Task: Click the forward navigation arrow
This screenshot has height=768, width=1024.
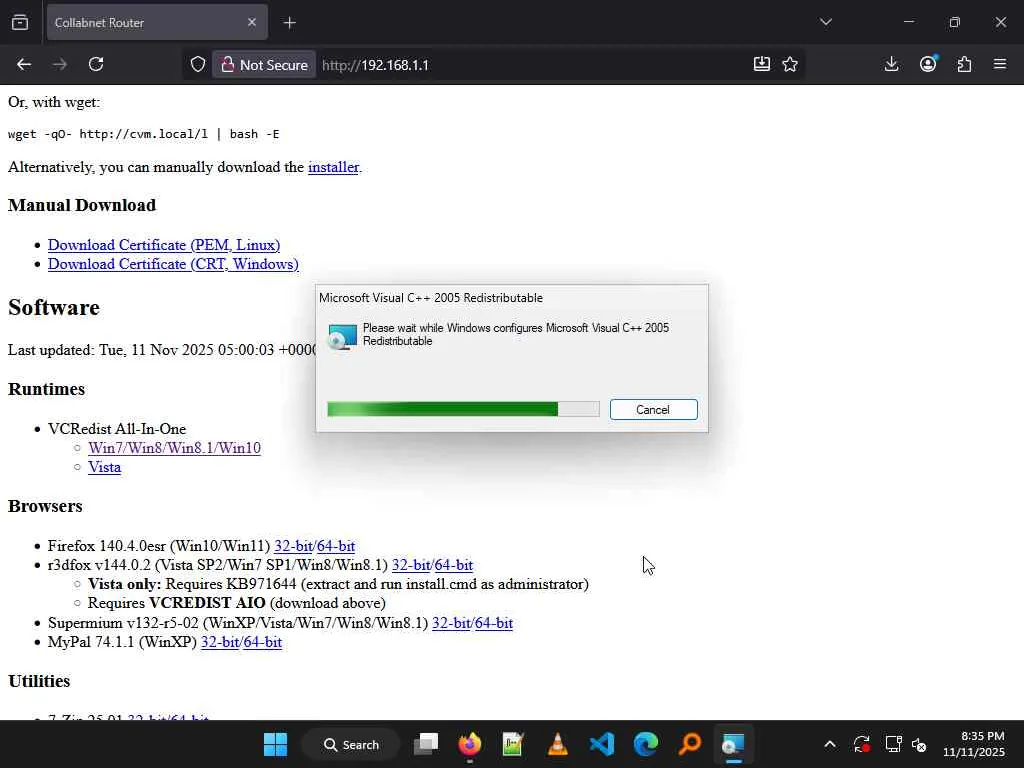Action: (x=60, y=64)
